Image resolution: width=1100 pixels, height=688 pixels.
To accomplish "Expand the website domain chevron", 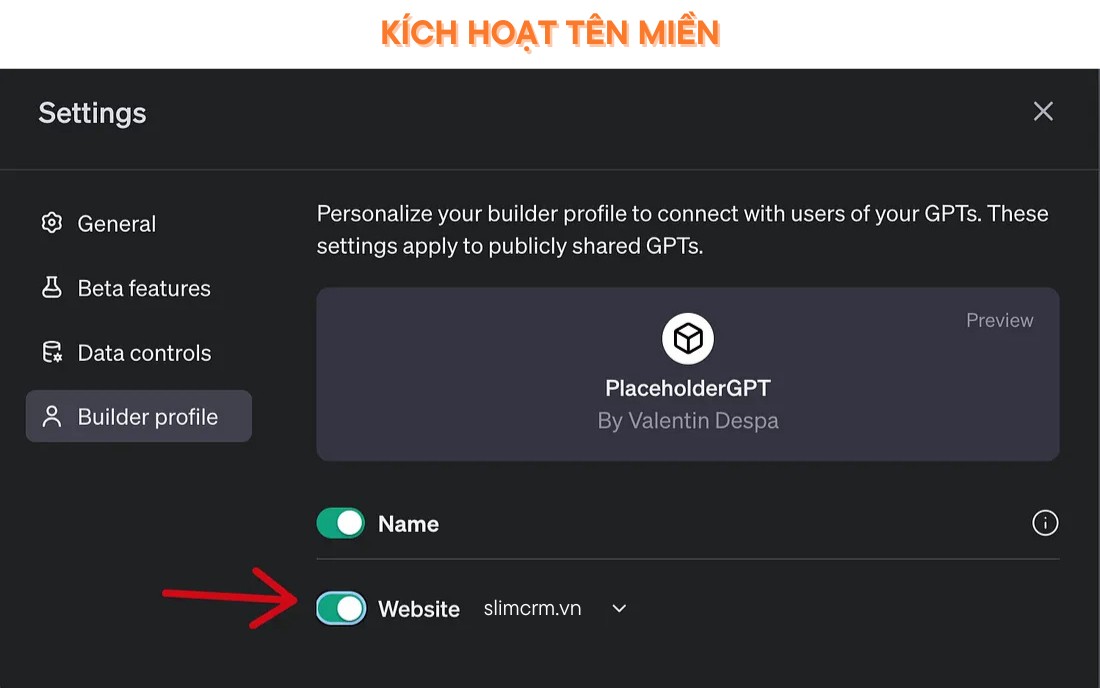I will click(619, 609).
